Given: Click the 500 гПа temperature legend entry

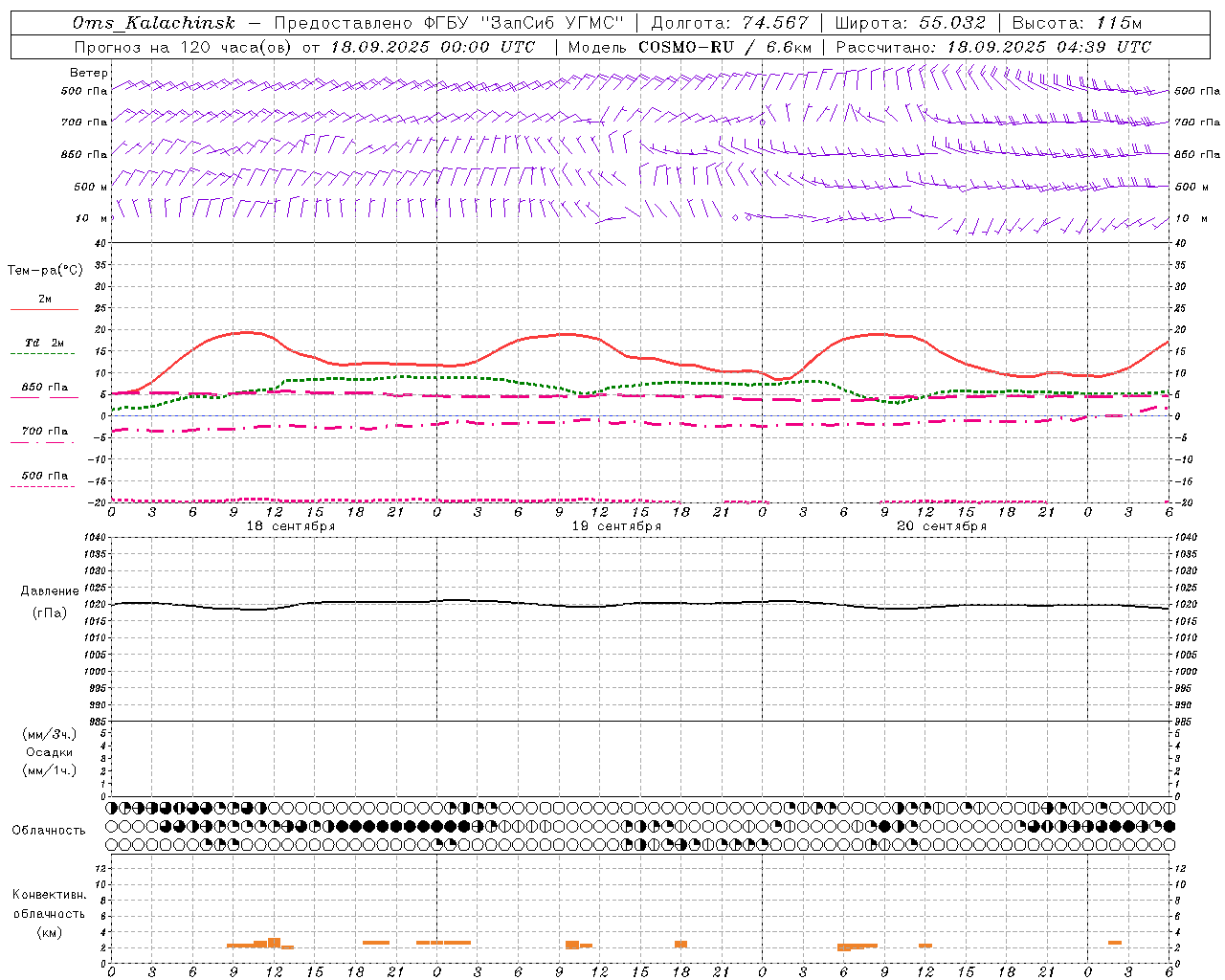Looking at the screenshot, I should [45, 476].
